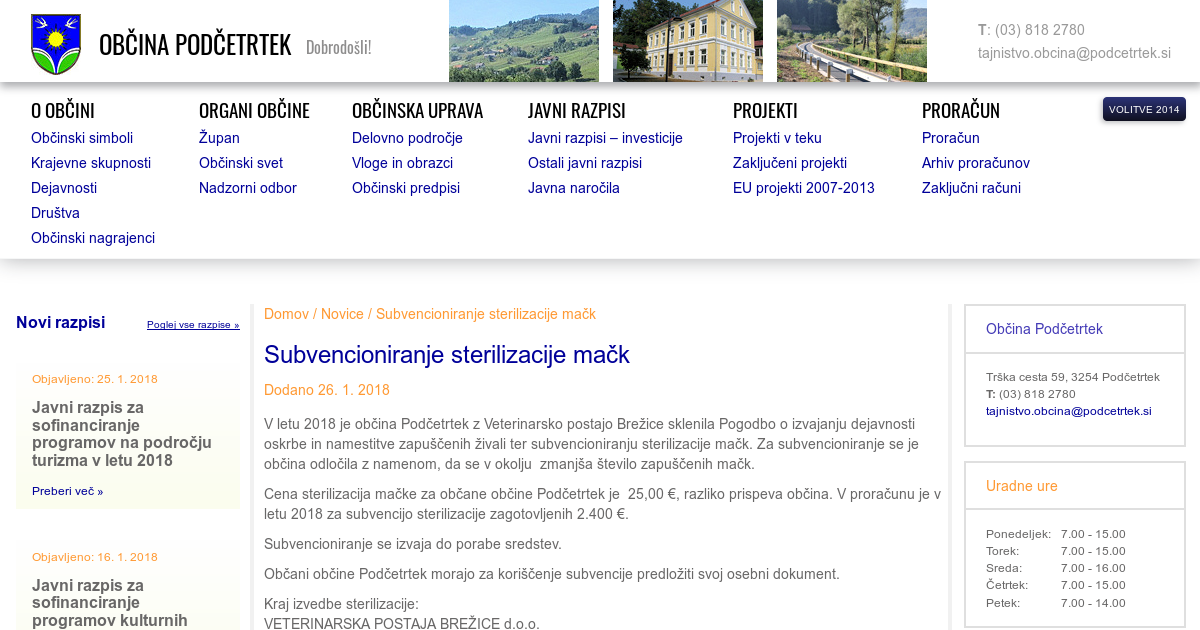Open the yellow building header photo
The width and height of the screenshot is (1200, 630).
(x=687, y=41)
